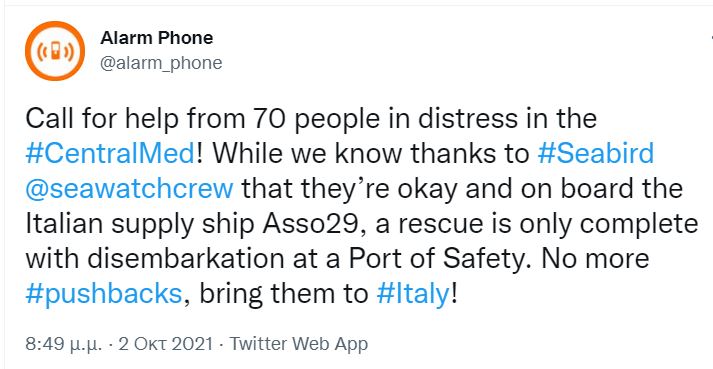Click 'Italian supply ship' in tweet text
Image resolution: width=713 pixels, height=369 pixels.
click(x=143, y=225)
